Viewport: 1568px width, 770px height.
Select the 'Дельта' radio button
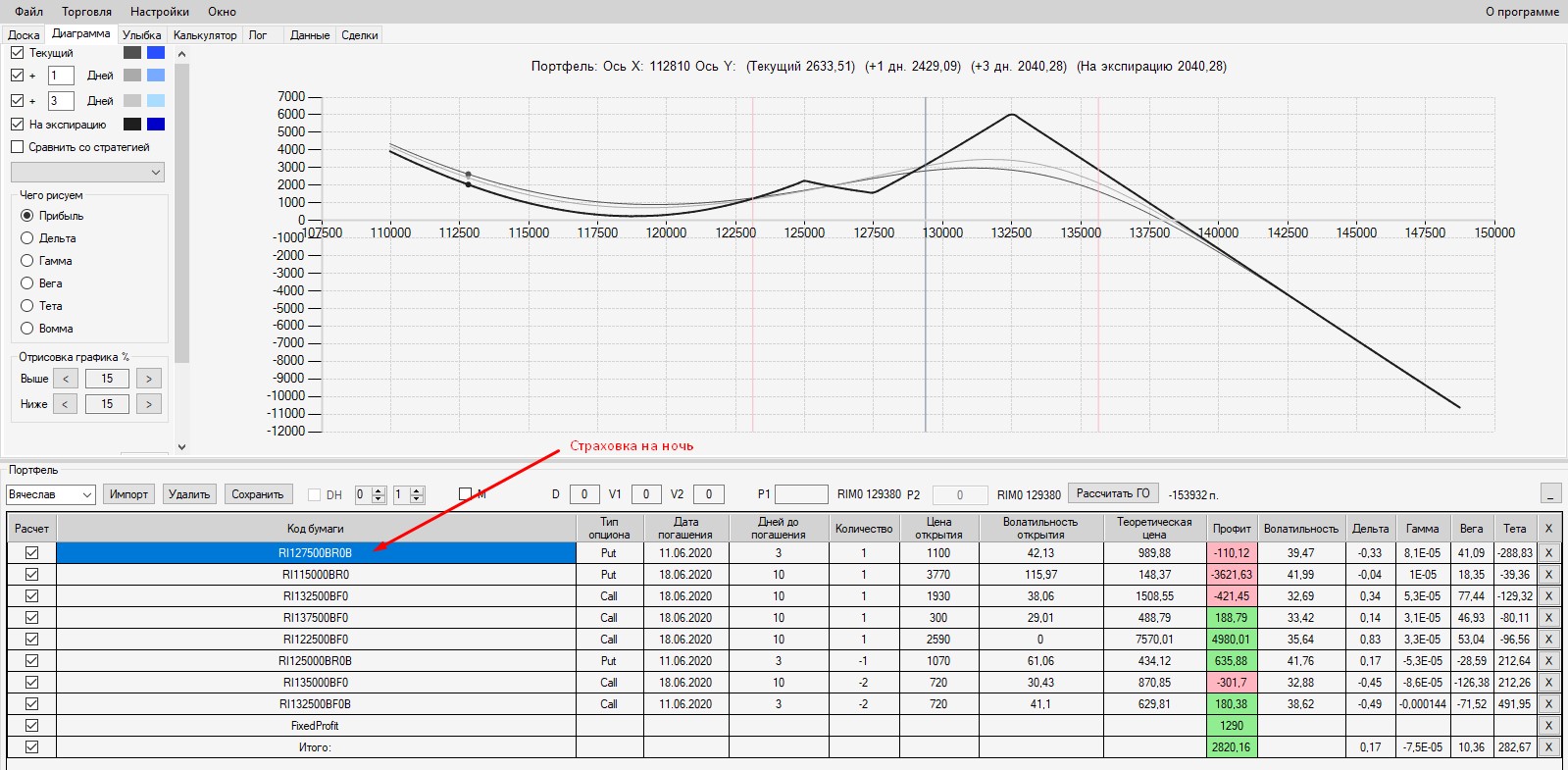tap(27, 238)
